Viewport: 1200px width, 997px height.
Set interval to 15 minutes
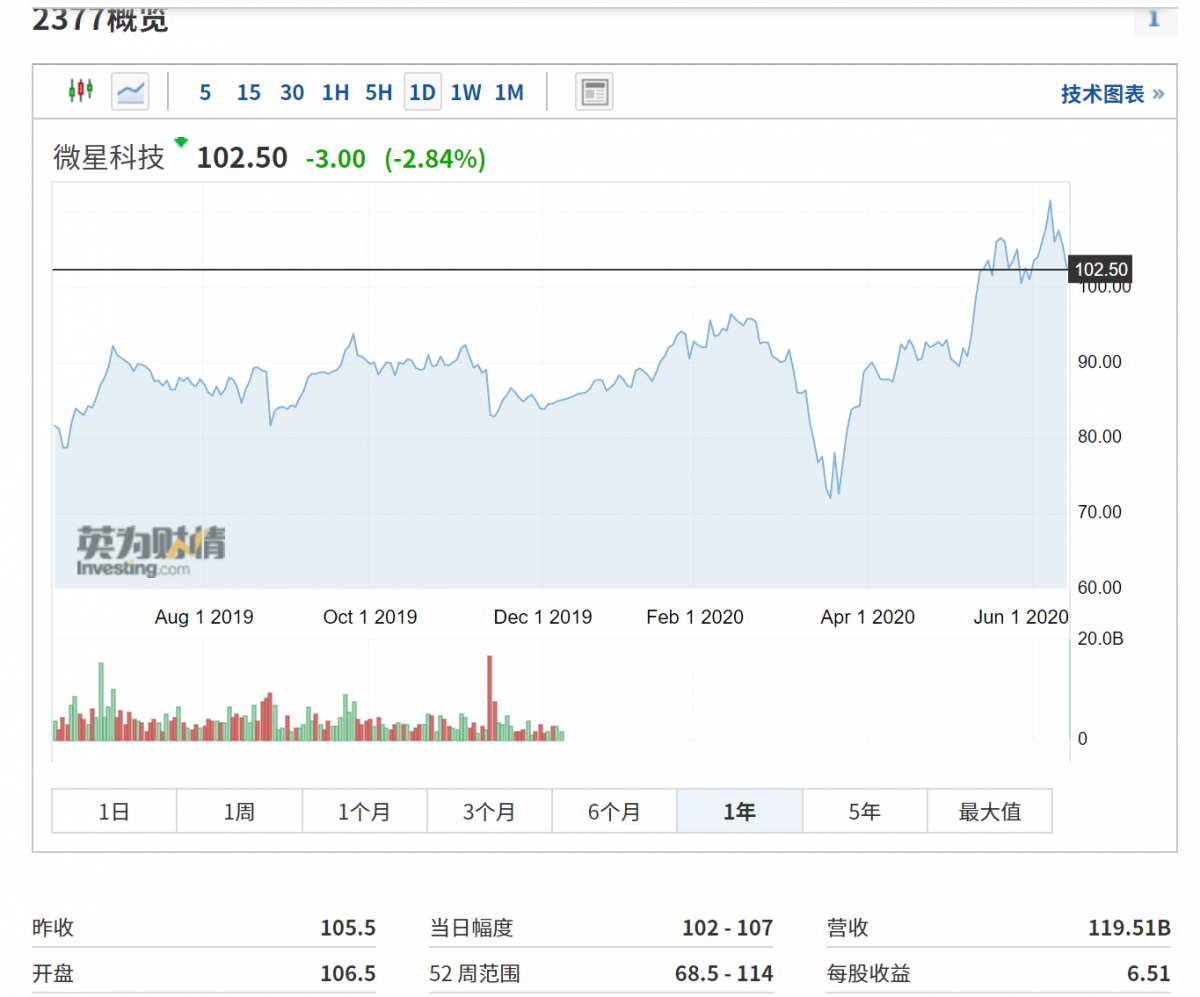tap(248, 93)
